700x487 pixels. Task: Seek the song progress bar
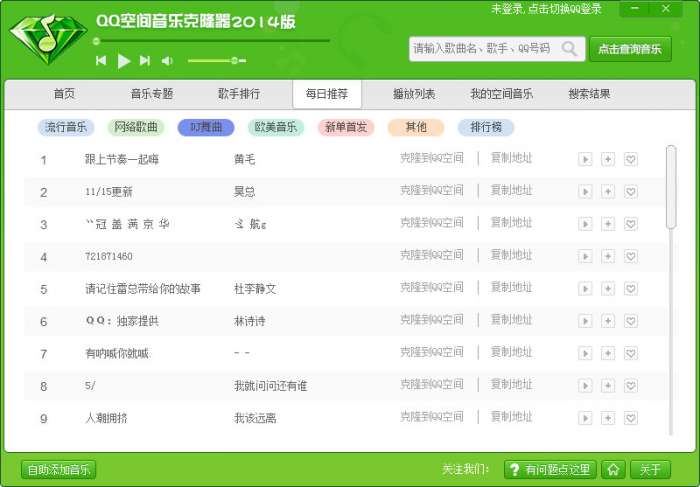tap(212, 41)
